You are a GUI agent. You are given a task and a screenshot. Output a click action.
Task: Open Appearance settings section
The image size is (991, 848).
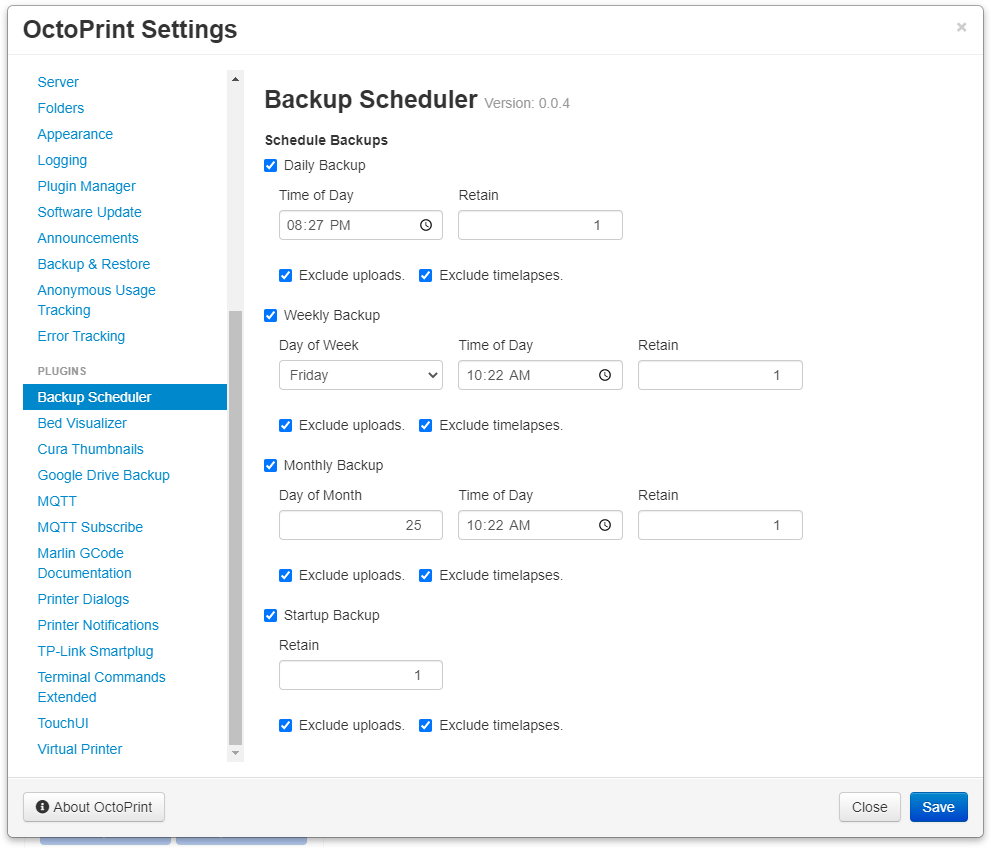tap(75, 134)
